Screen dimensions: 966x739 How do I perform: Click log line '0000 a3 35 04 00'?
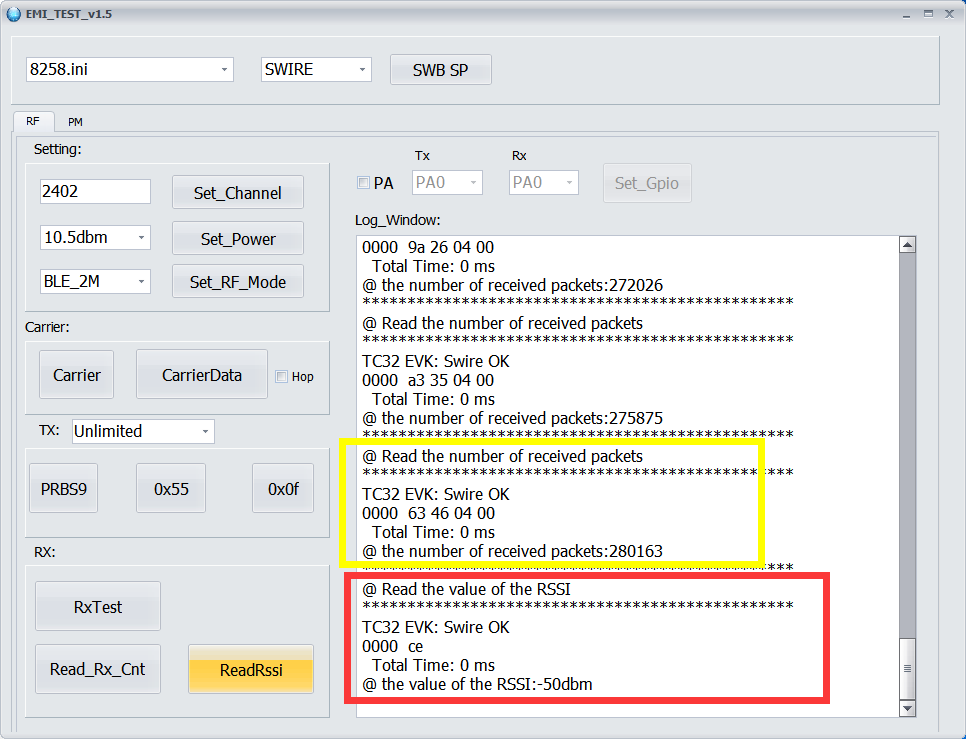point(428,380)
